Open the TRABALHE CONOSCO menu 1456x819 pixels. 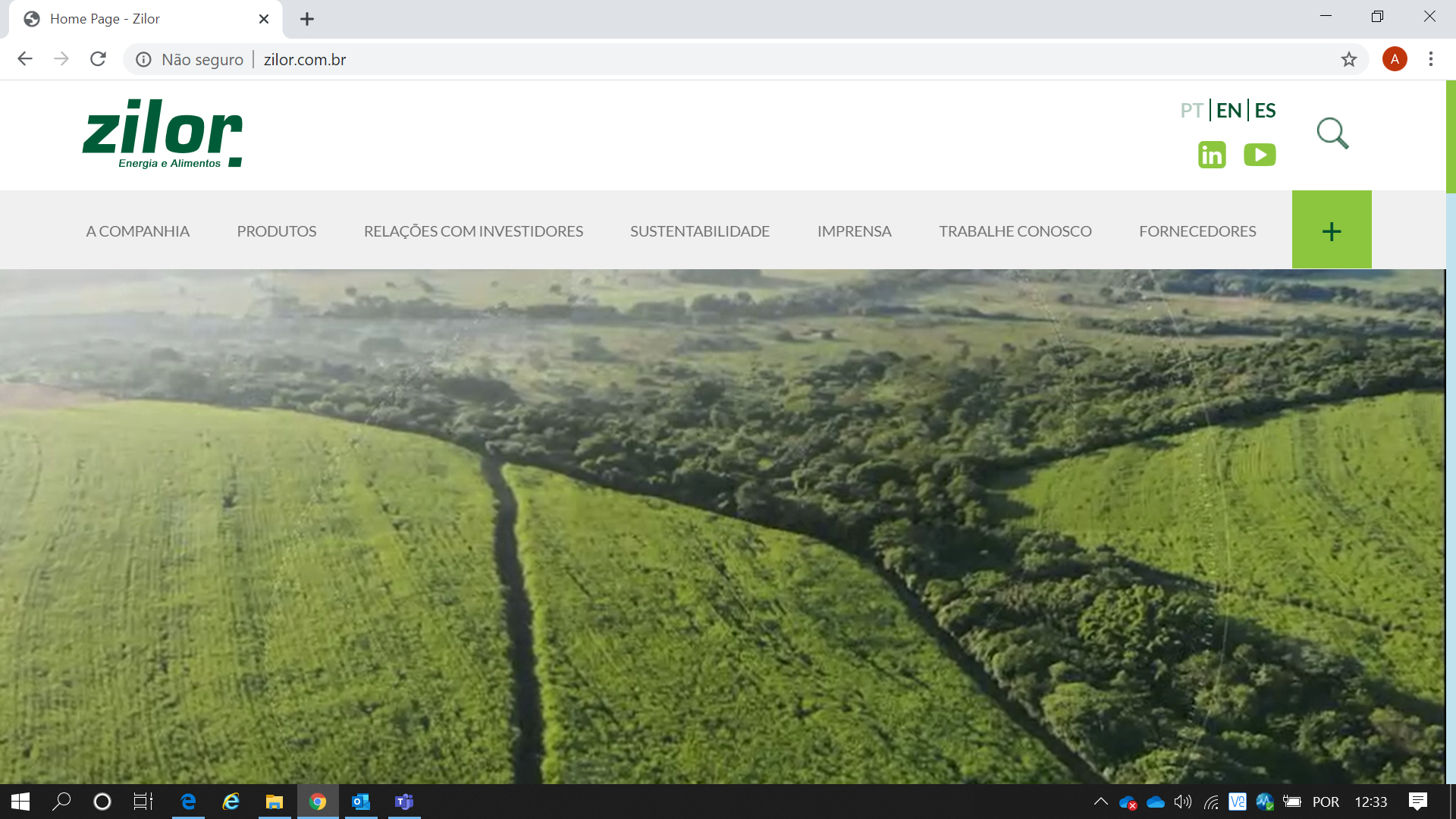click(x=1015, y=231)
